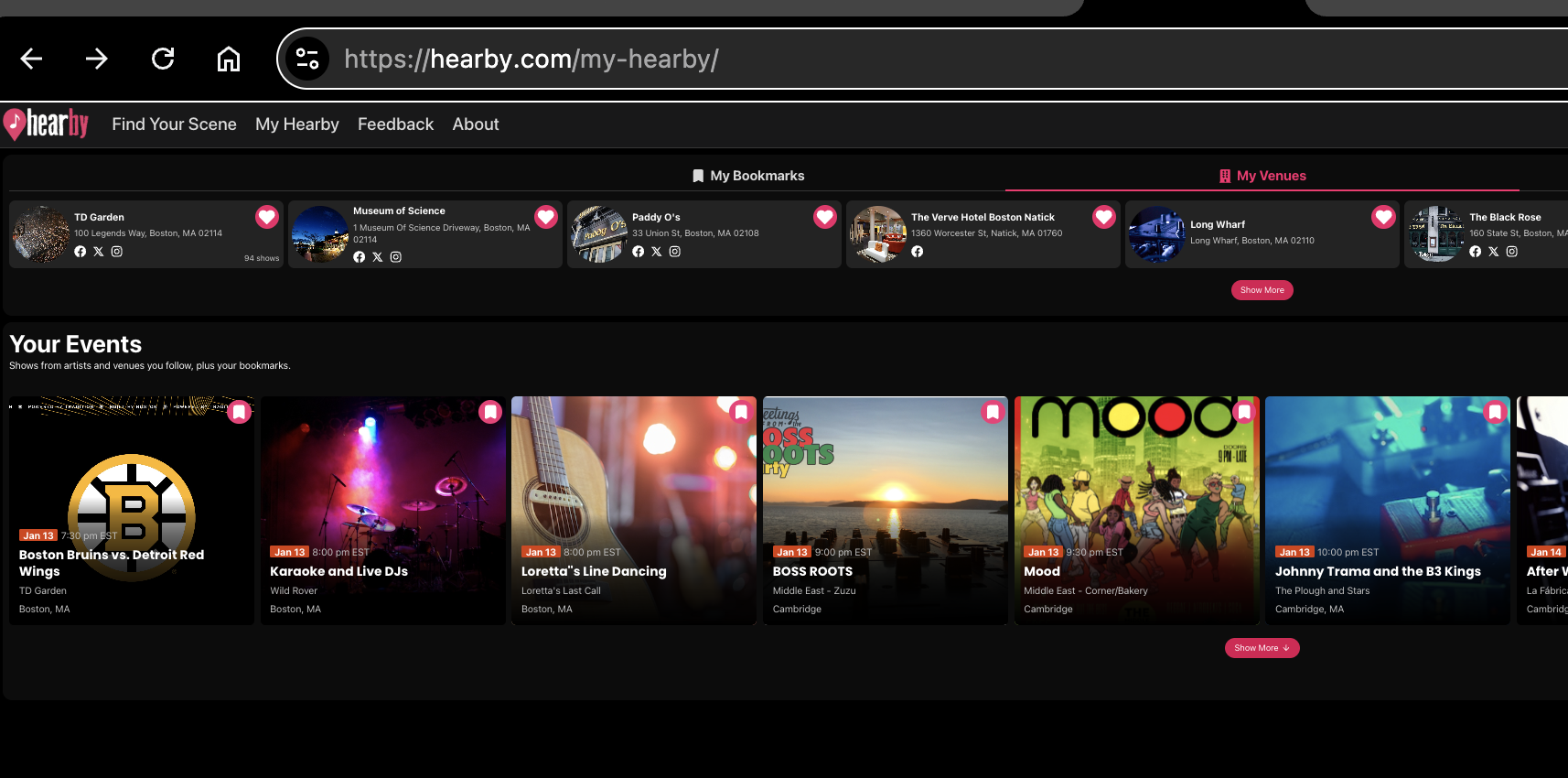1568x778 pixels.
Task: Toggle bookmark on Karaoke and Live DJs
Action: [x=491, y=412]
